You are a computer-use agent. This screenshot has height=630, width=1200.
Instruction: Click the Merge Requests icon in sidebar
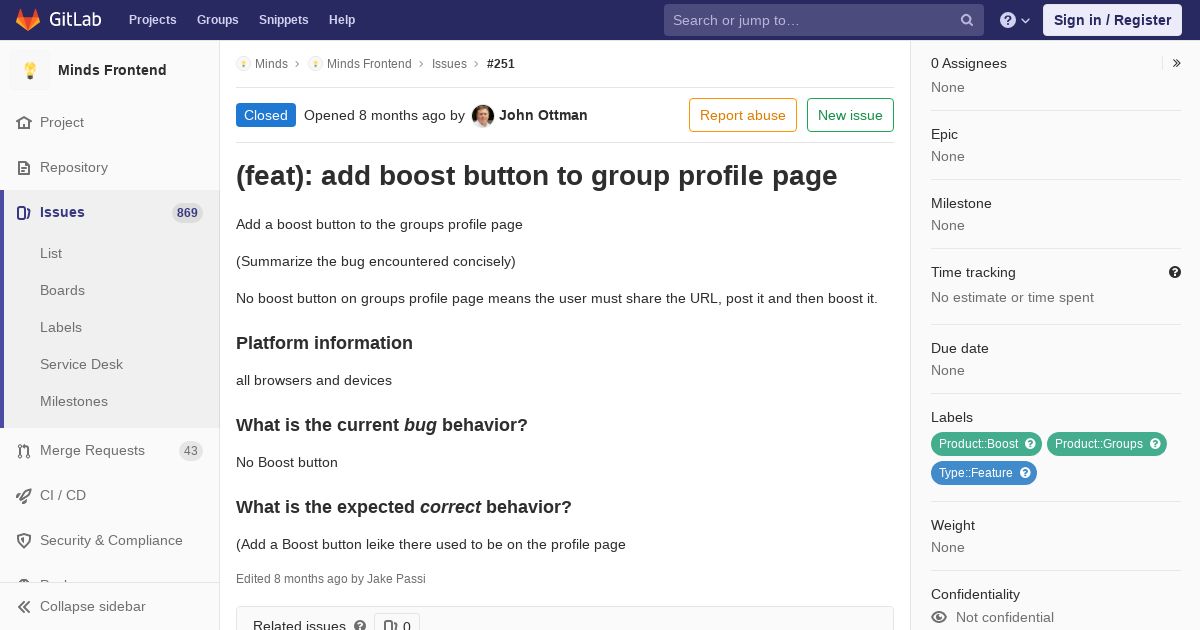pos(24,451)
